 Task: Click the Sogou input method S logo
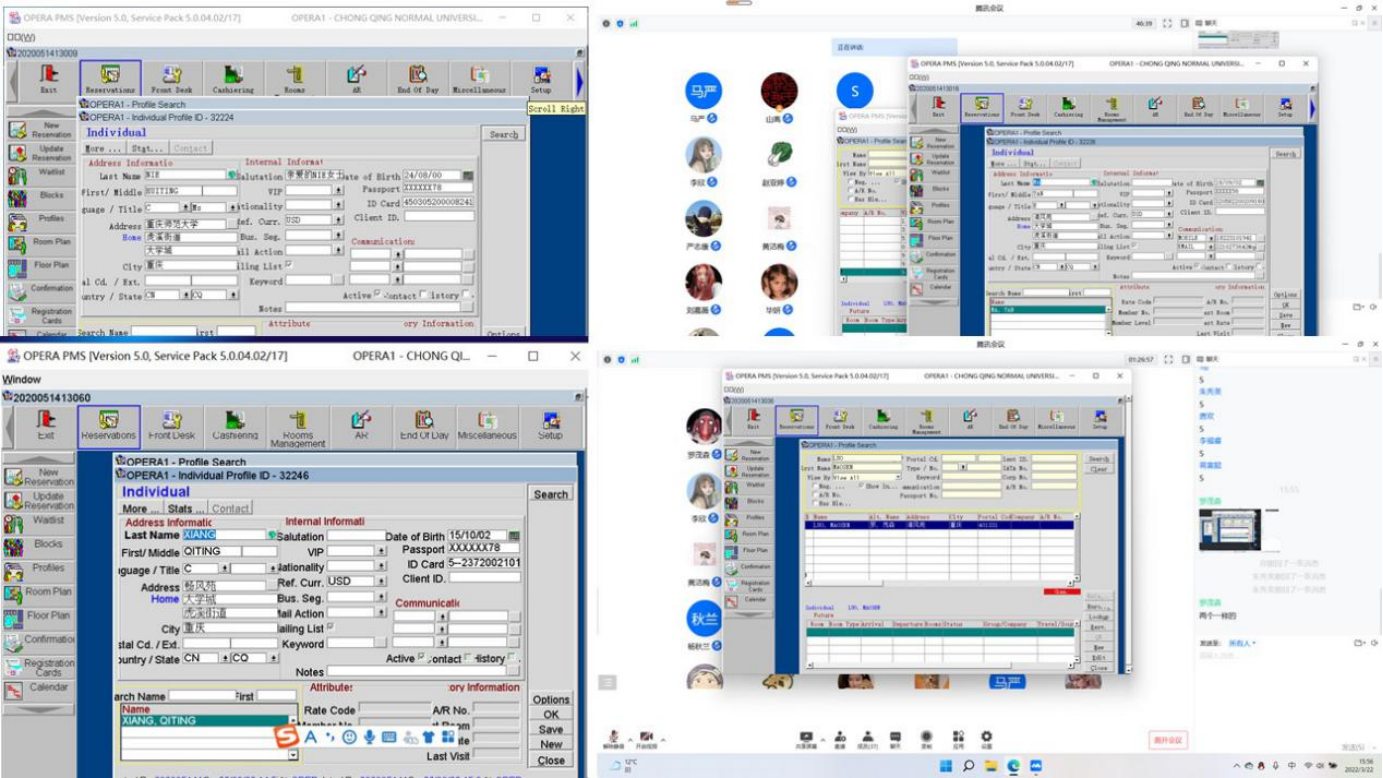click(287, 737)
